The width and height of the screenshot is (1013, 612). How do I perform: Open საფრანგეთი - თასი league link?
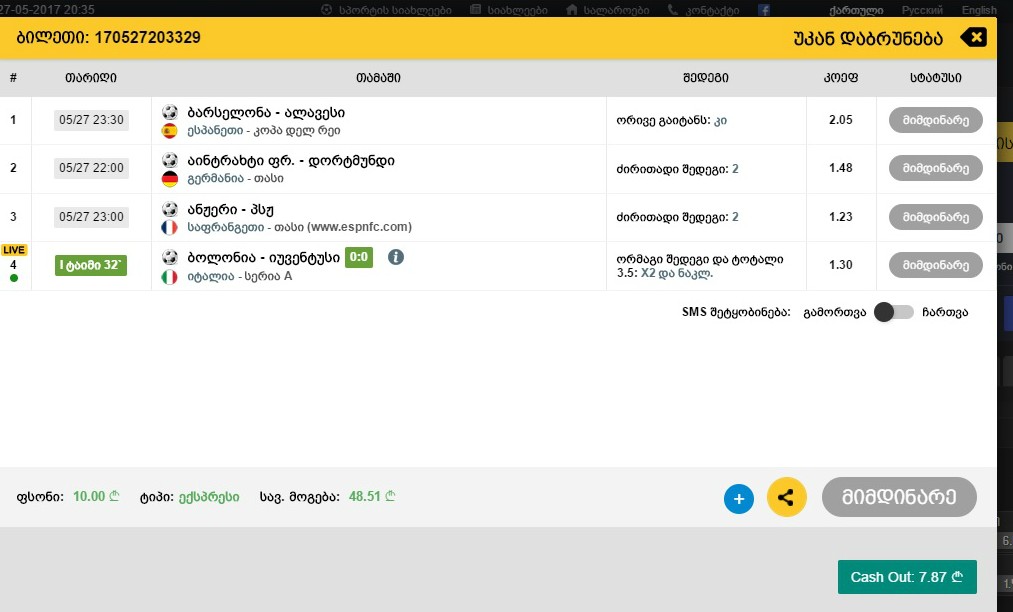[299, 227]
